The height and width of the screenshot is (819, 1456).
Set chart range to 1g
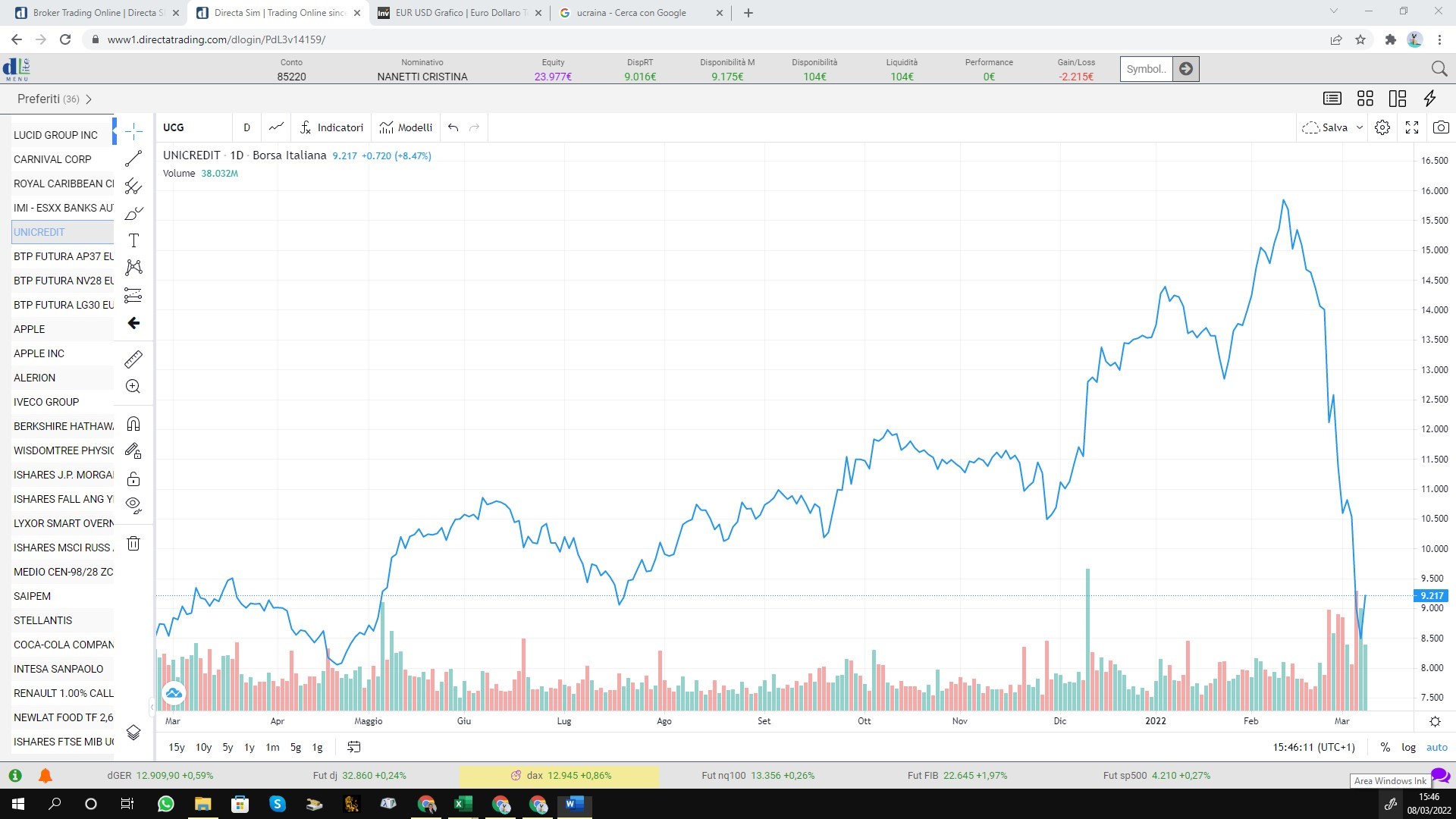click(318, 747)
